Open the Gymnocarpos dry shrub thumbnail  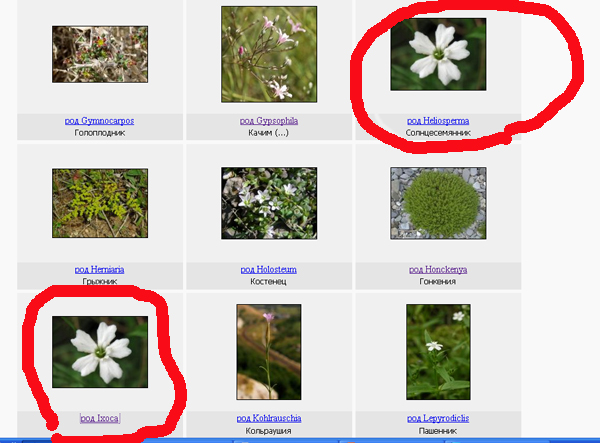point(99,54)
